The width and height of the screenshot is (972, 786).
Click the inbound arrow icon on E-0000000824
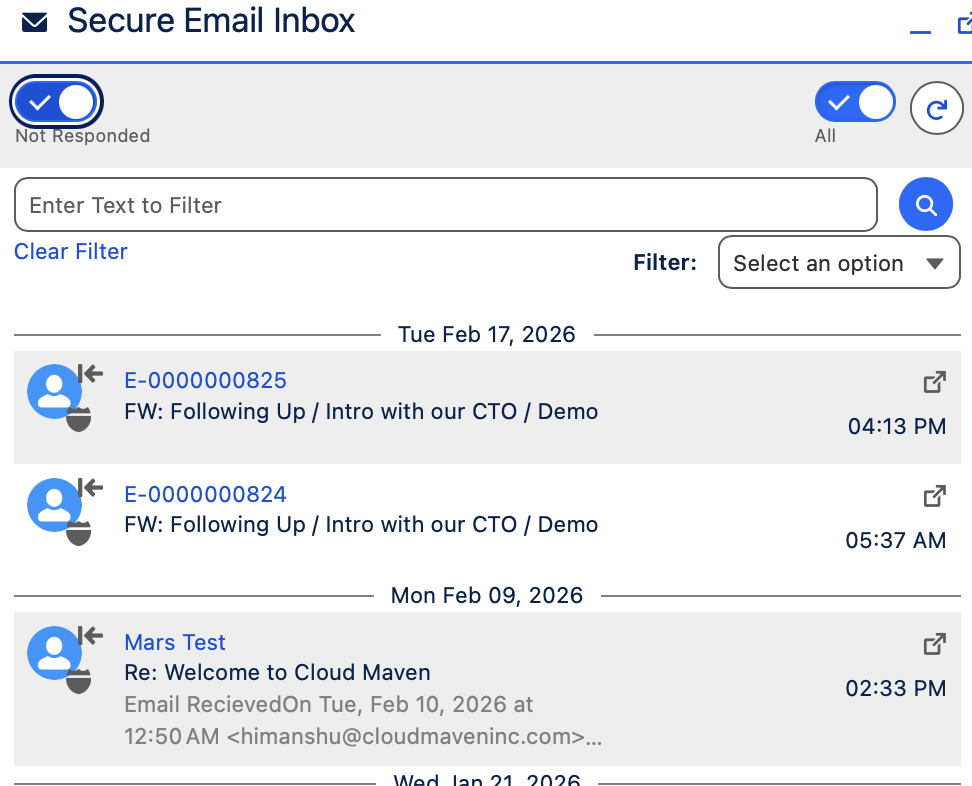point(91,487)
